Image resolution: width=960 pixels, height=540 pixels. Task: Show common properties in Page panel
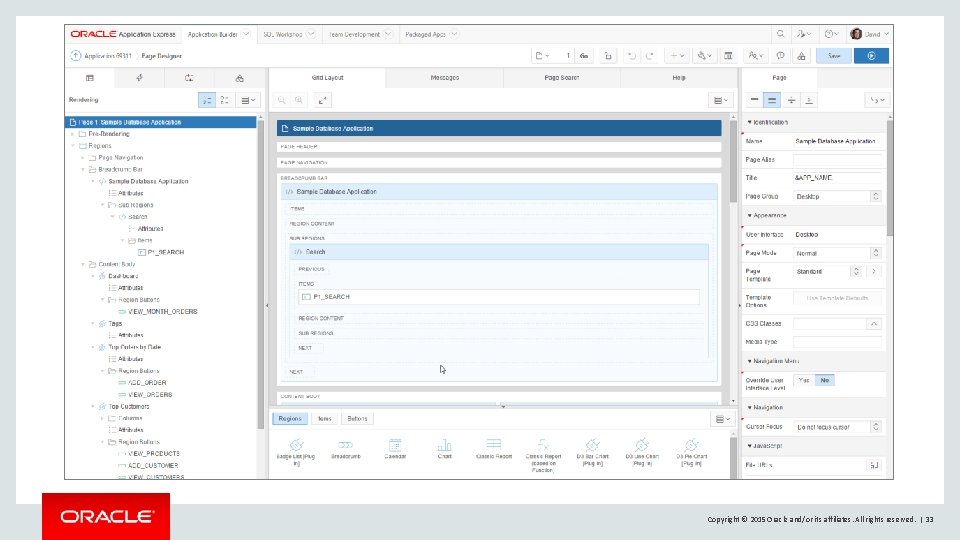754,100
